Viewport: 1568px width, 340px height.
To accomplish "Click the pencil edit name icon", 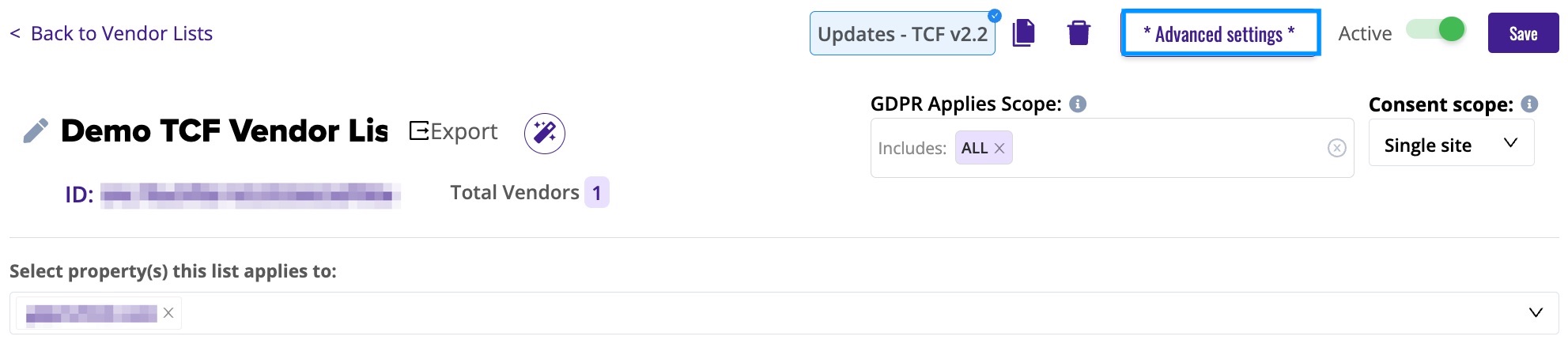I will point(36,130).
